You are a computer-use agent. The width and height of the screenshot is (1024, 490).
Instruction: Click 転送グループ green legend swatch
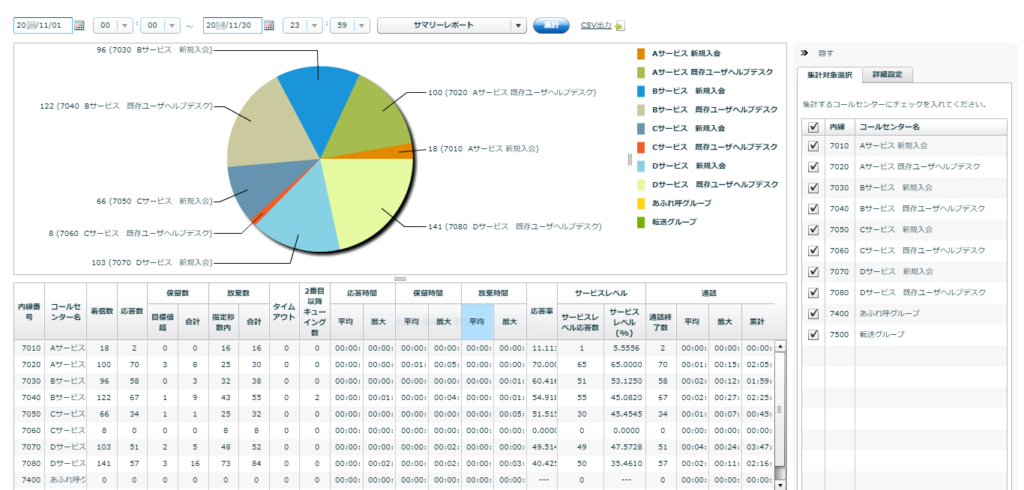(641, 222)
